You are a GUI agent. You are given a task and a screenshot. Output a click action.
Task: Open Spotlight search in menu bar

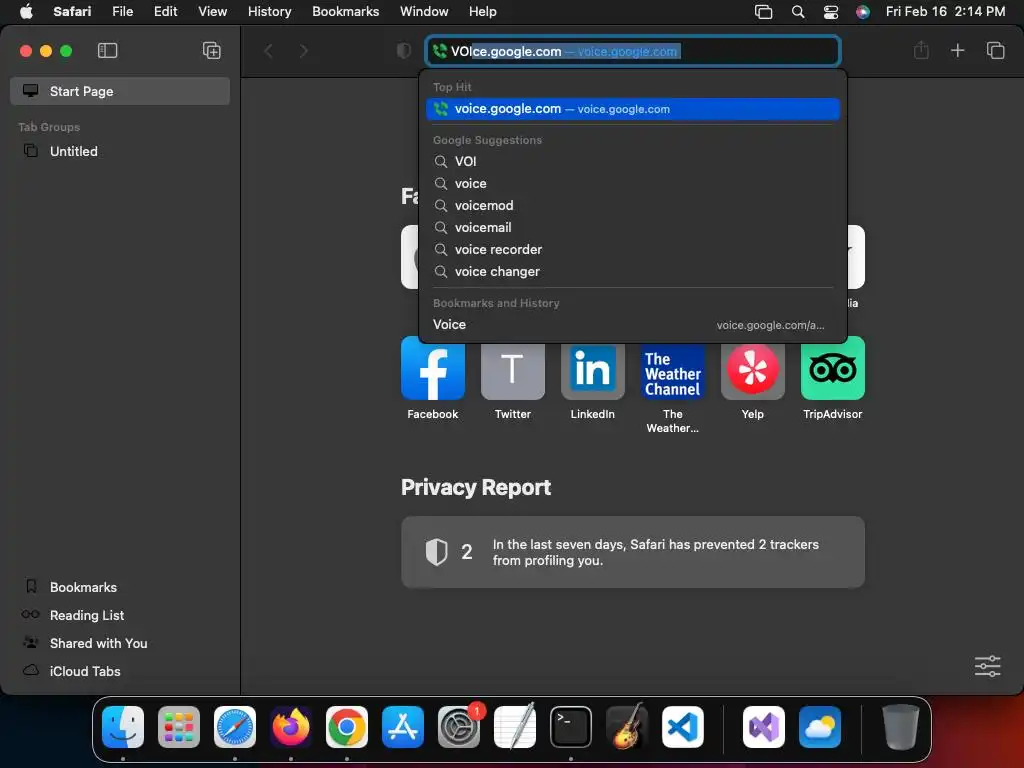tap(797, 12)
